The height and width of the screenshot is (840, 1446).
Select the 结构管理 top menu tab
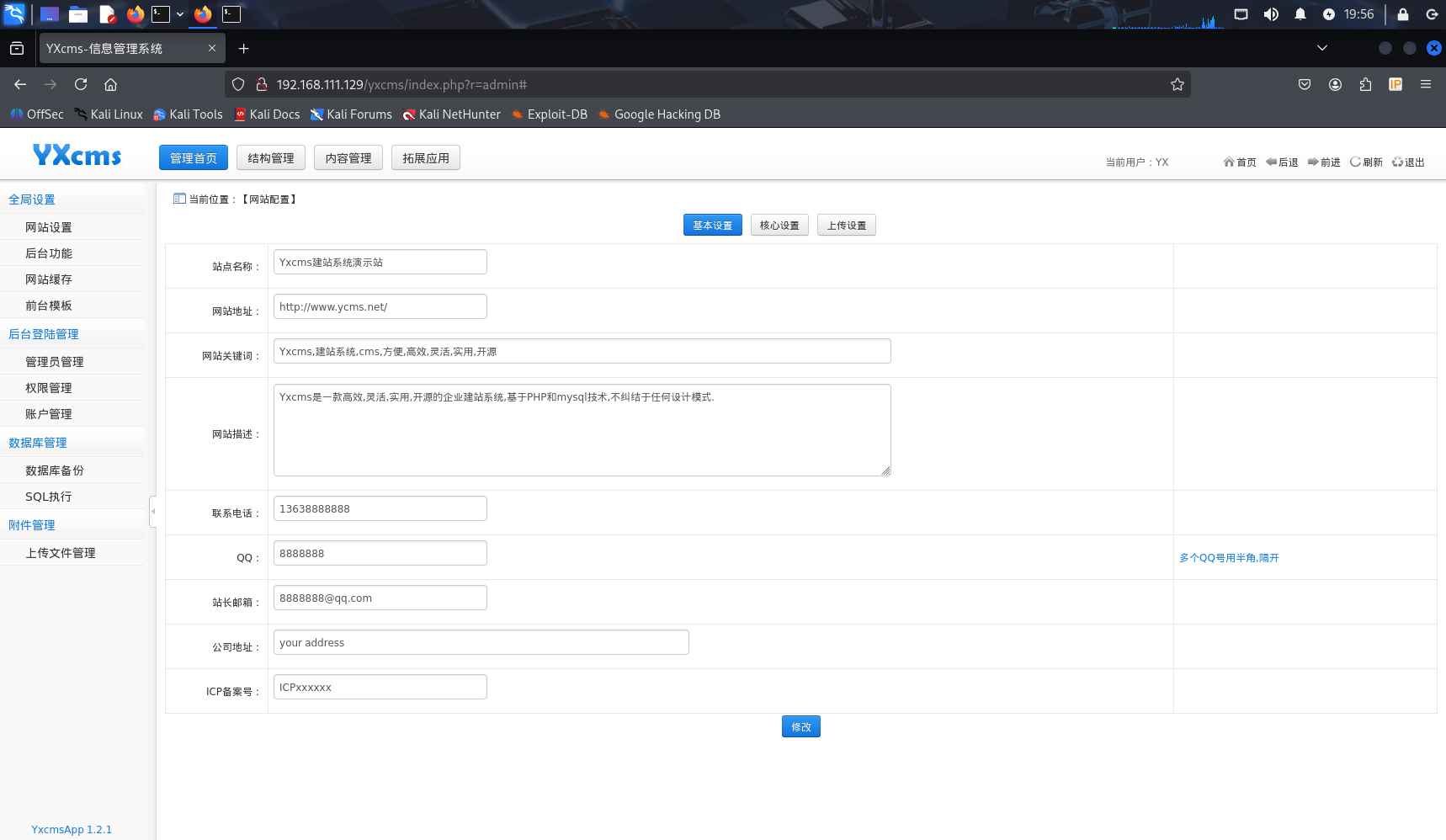click(271, 158)
